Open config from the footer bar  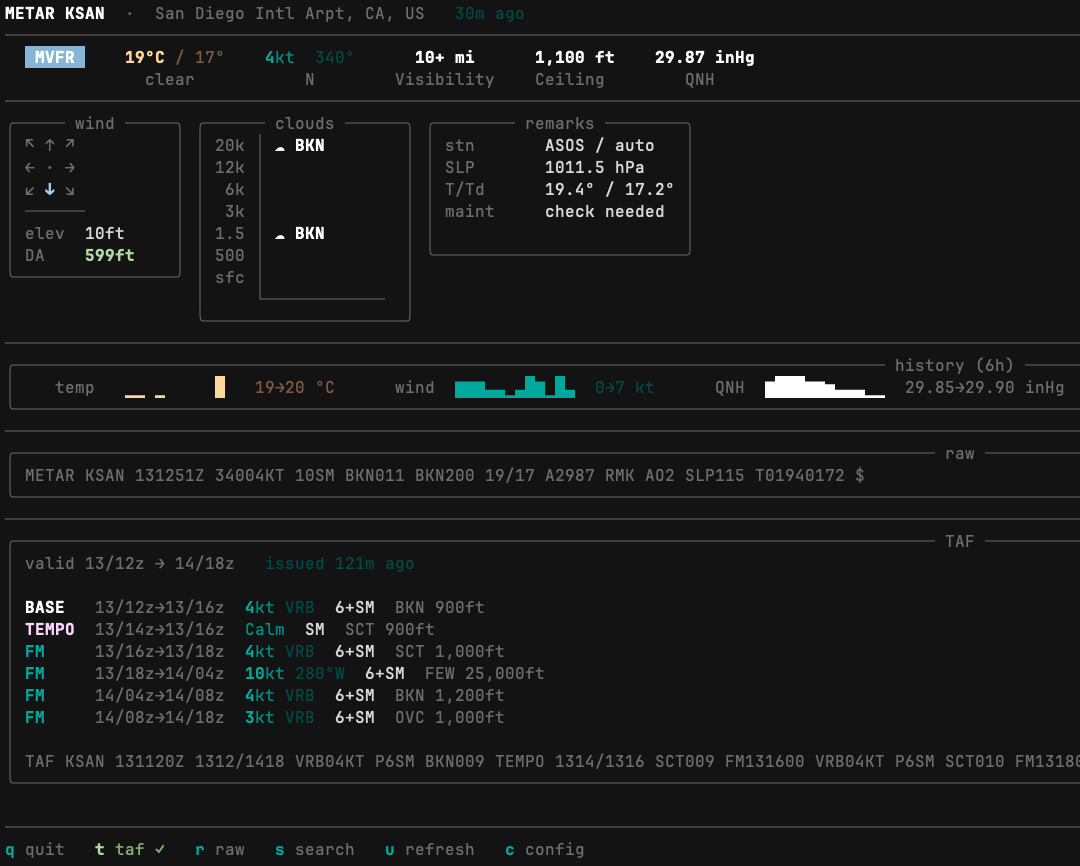(544, 849)
